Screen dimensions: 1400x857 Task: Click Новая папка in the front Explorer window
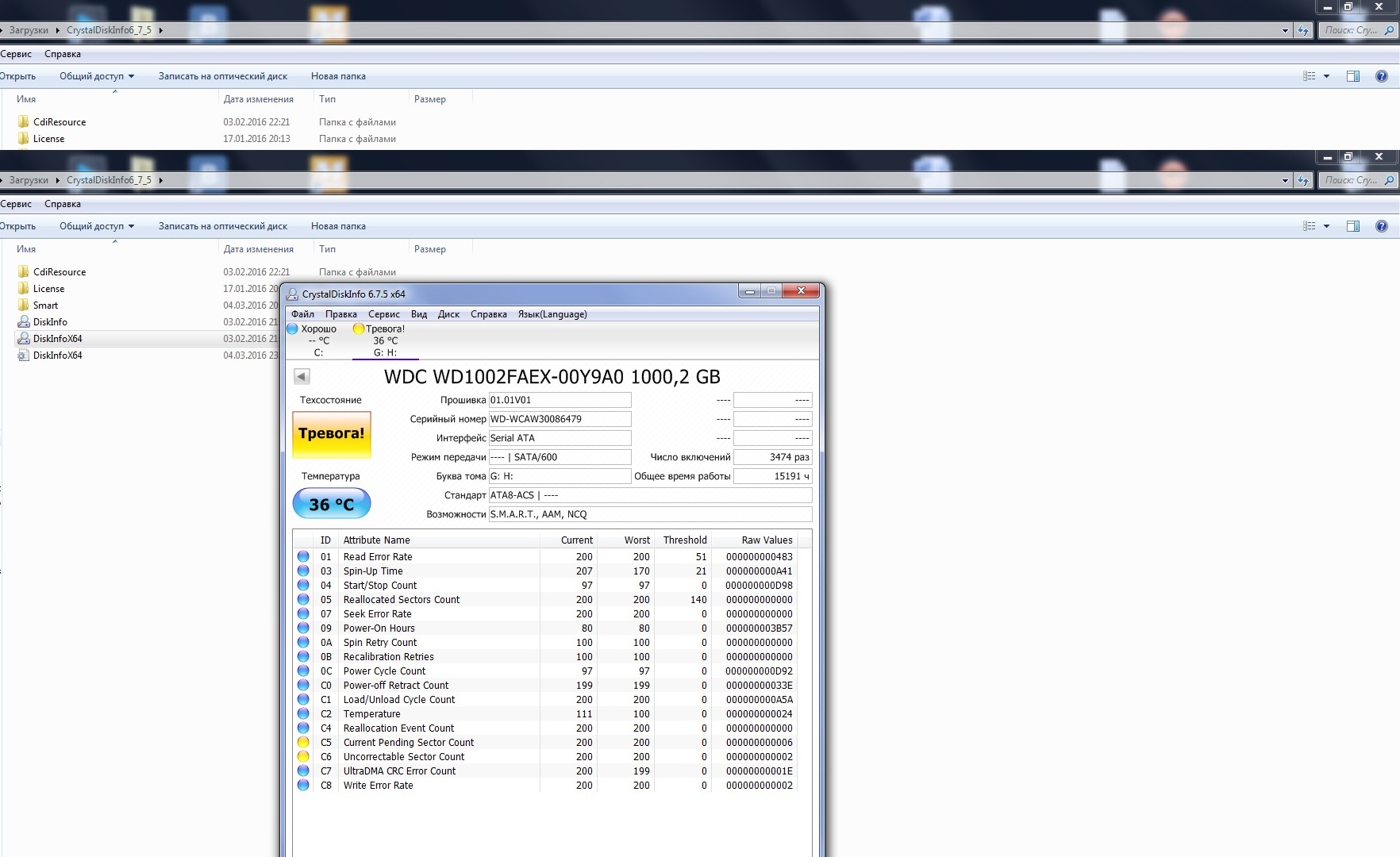338,226
